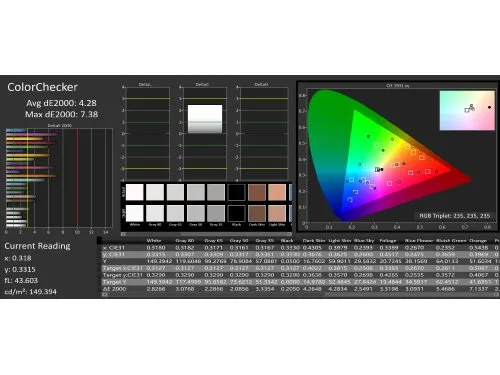Click the scroll-left arrow under swatch strip
This screenshot has height=375, width=500.
pyautogui.click(x=123, y=234)
